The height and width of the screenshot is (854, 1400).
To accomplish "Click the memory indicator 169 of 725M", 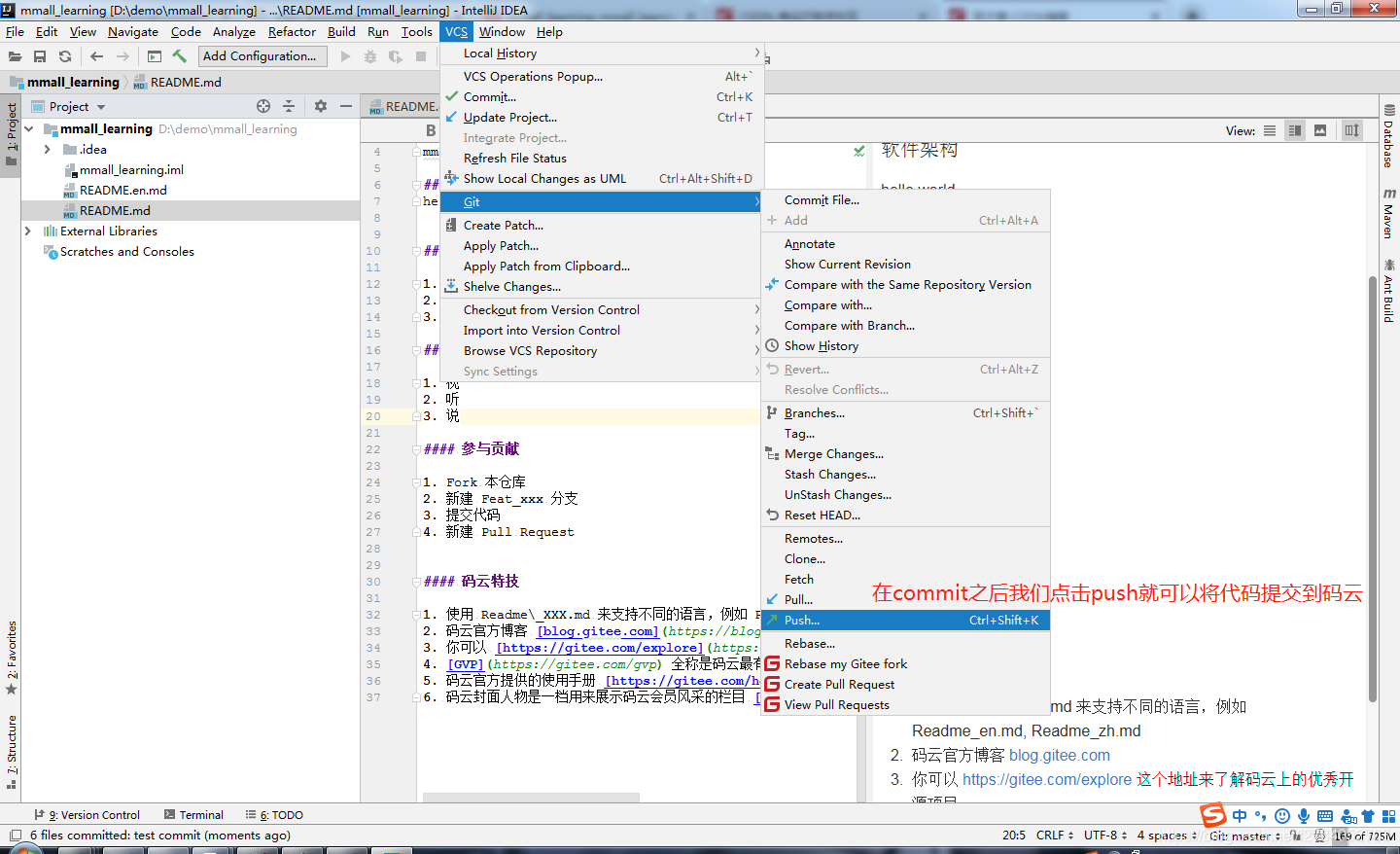I will tap(1364, 836).
